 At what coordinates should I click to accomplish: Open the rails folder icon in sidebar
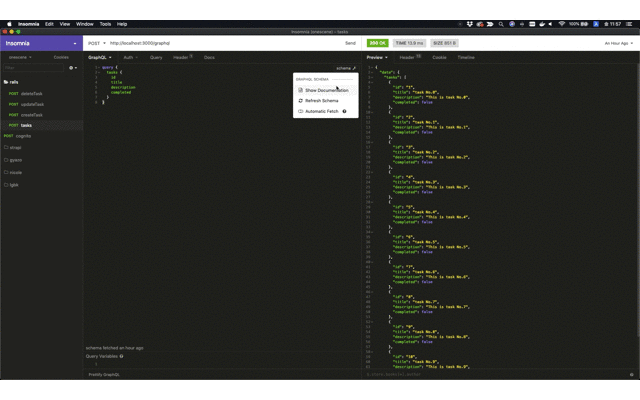6,82
